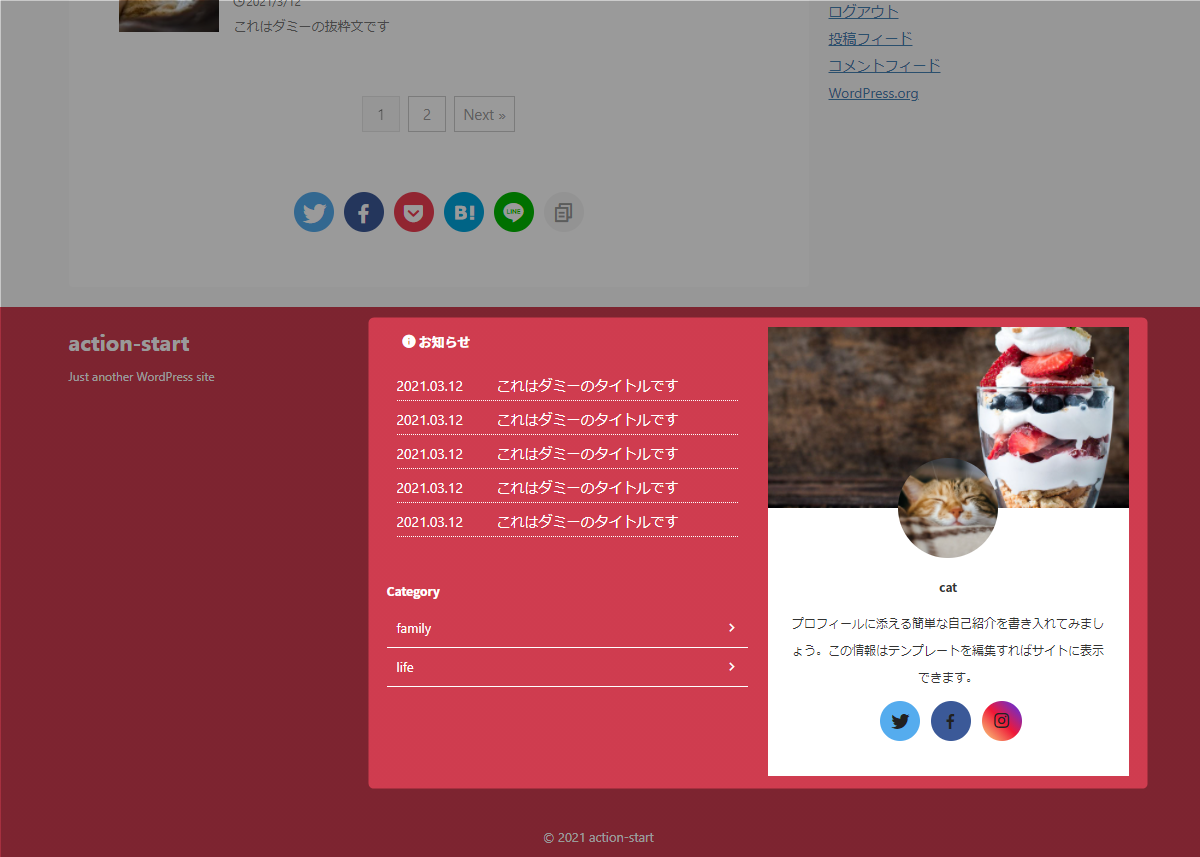Click the cat avatar thumbnail
This screenshot has height=857, width=1200.
[x=948, y=508]
